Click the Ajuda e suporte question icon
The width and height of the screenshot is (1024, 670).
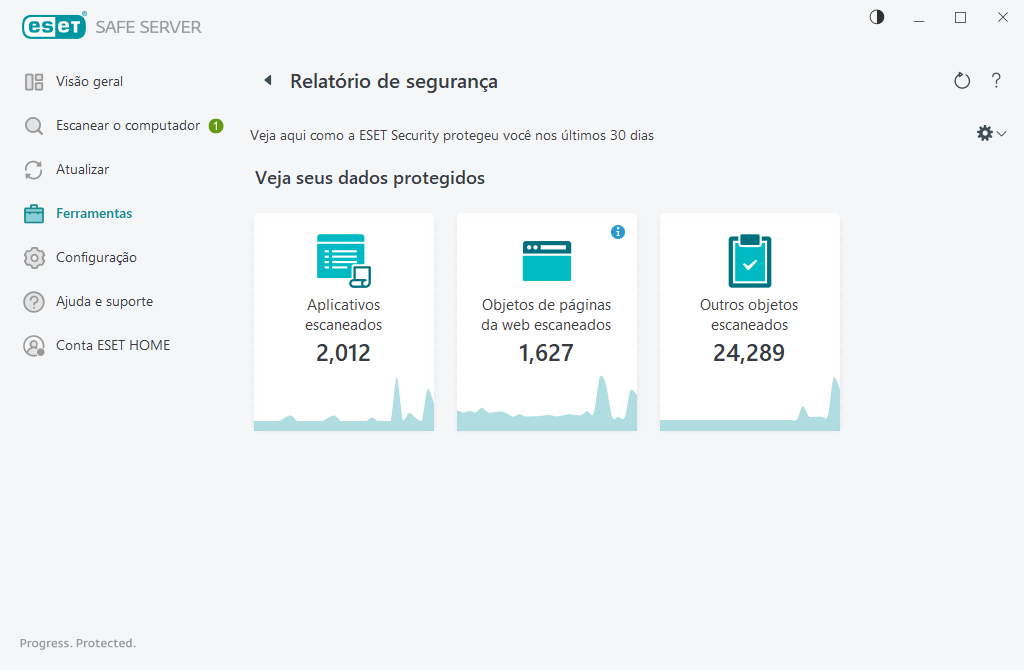click(34, 302)
